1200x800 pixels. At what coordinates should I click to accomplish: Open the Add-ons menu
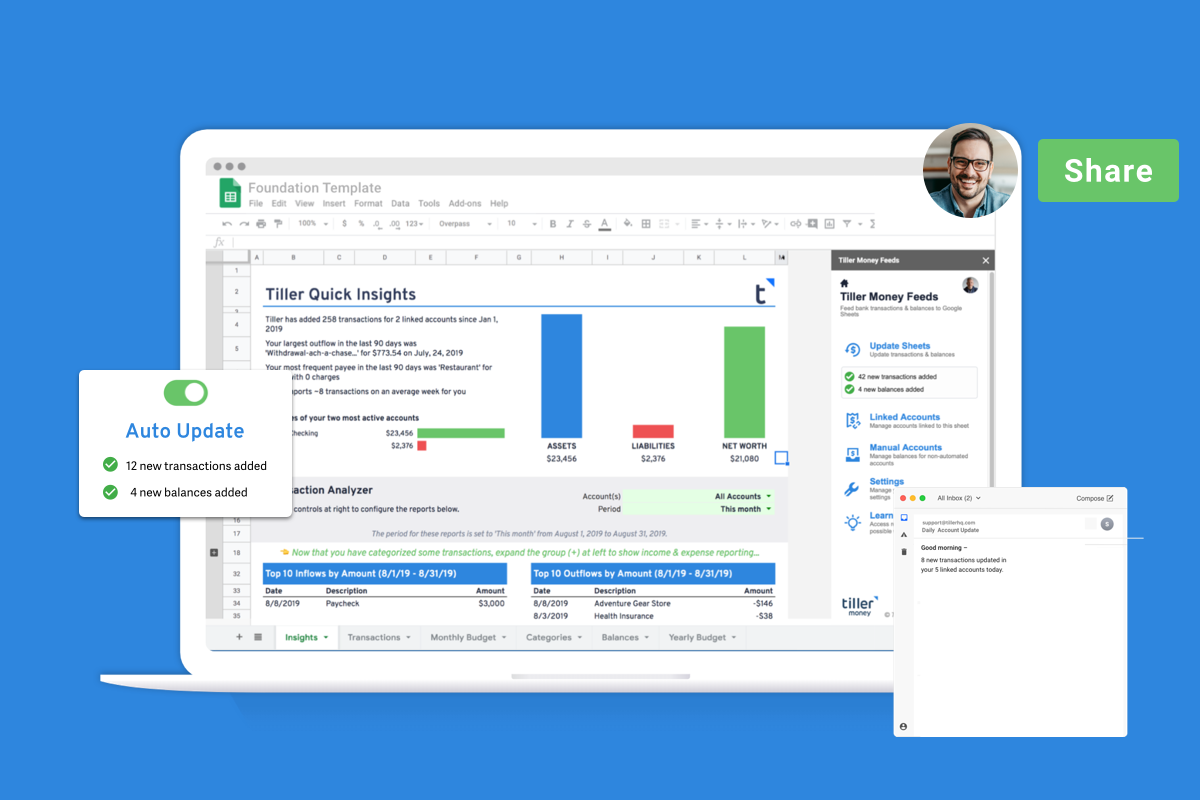[464, 204]
